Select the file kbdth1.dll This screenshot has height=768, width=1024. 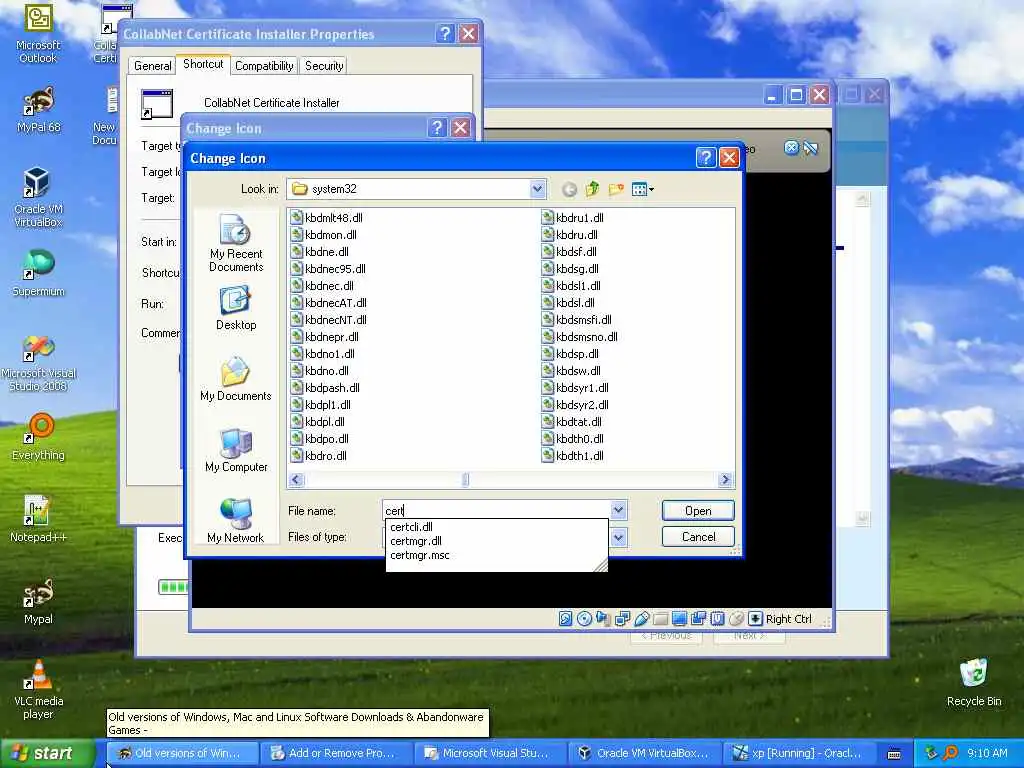point(573,455)
